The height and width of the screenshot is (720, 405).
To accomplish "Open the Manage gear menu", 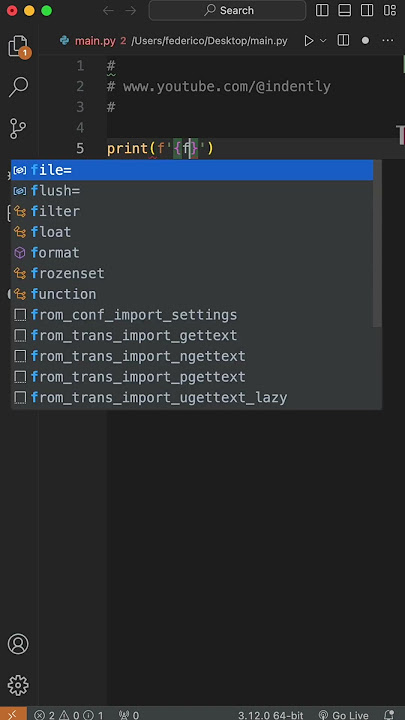I will [18, 686].
